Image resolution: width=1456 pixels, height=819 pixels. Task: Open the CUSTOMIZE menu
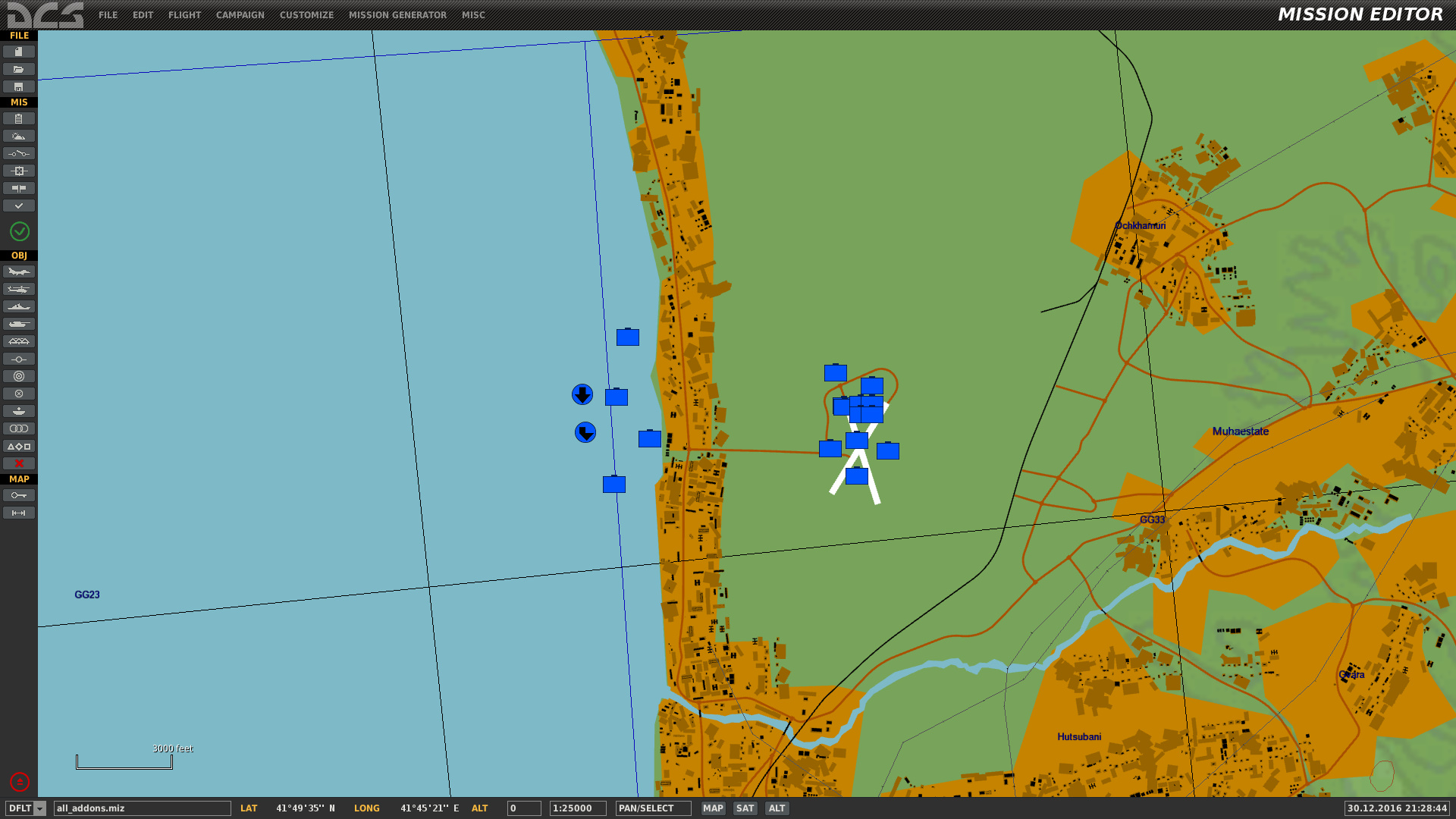click(x=306, y=15)
